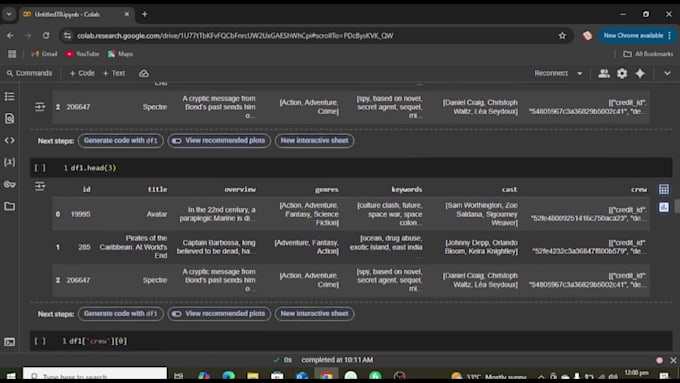Dismiss the status bar with X
The width and height of the screenshot is (680, 383).
click(673, 360)
